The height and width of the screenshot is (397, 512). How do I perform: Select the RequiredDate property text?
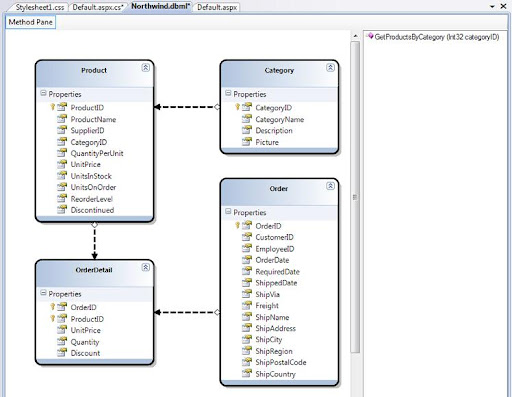pyautogui.click(x=277, y=272)
